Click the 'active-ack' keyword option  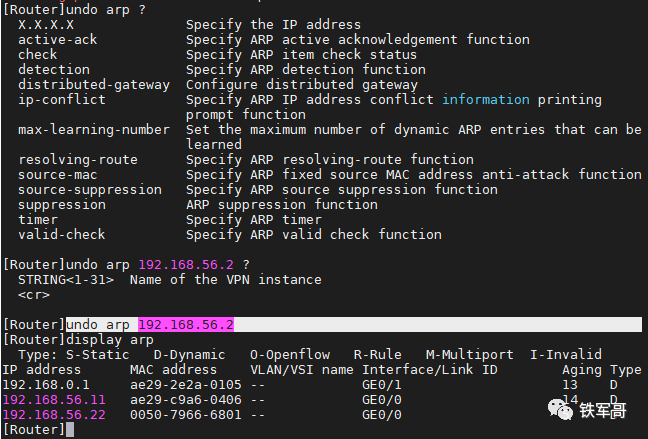click(x=58, y=40)
